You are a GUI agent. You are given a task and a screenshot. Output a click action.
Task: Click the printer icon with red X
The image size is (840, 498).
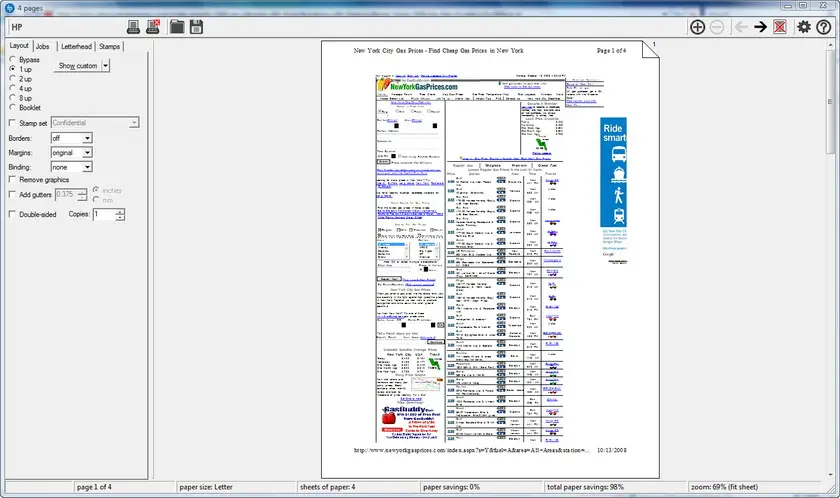click(153, 27)
